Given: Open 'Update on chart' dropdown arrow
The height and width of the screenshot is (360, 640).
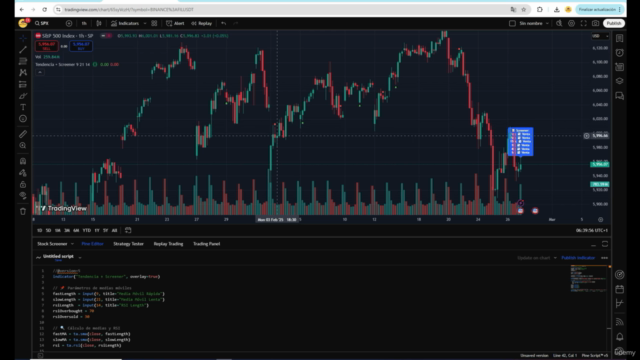Looking at the screenshot, I should point(555,258).
